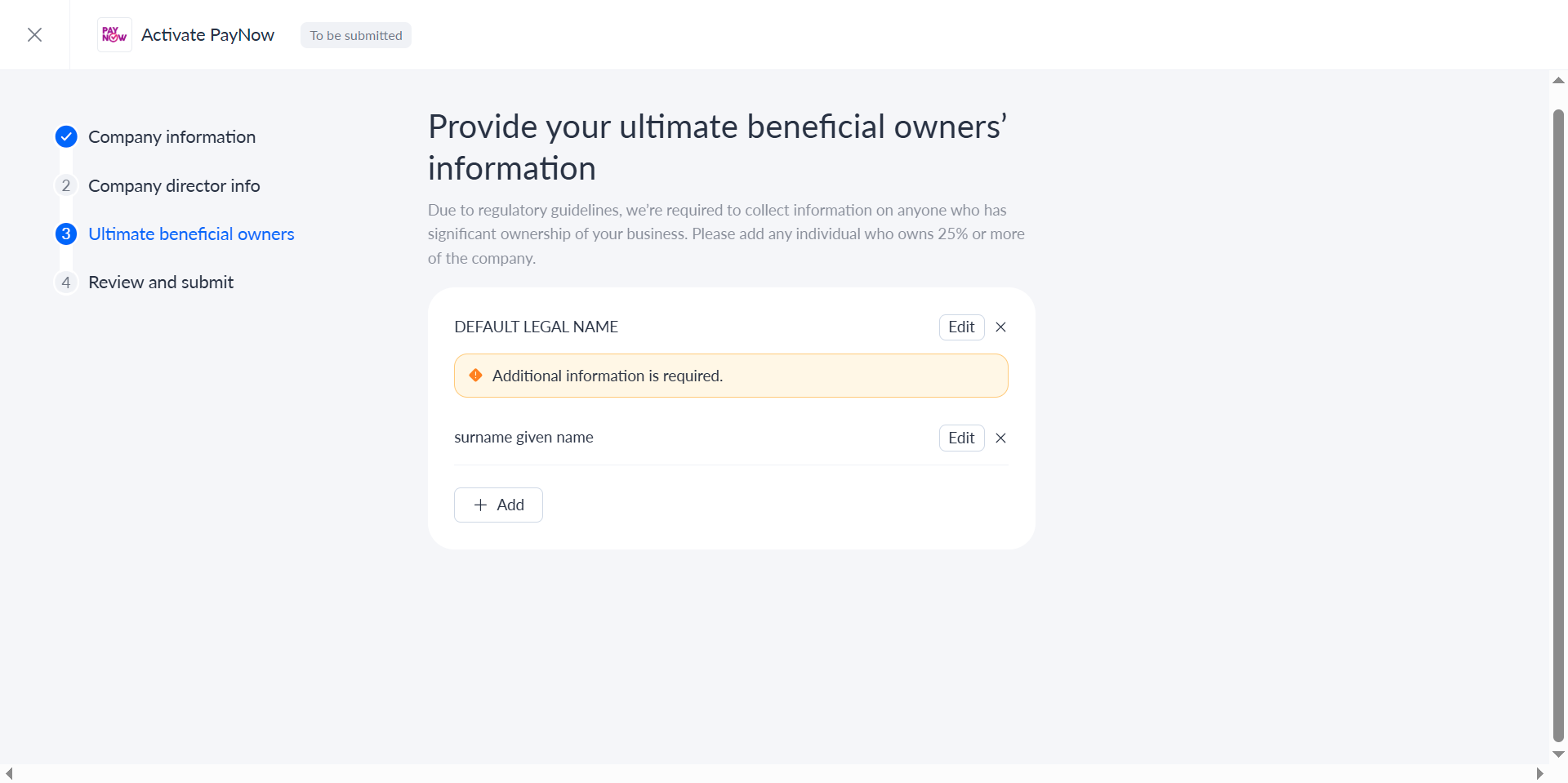Jump to the Review and submit step

(x=161, y=283)
